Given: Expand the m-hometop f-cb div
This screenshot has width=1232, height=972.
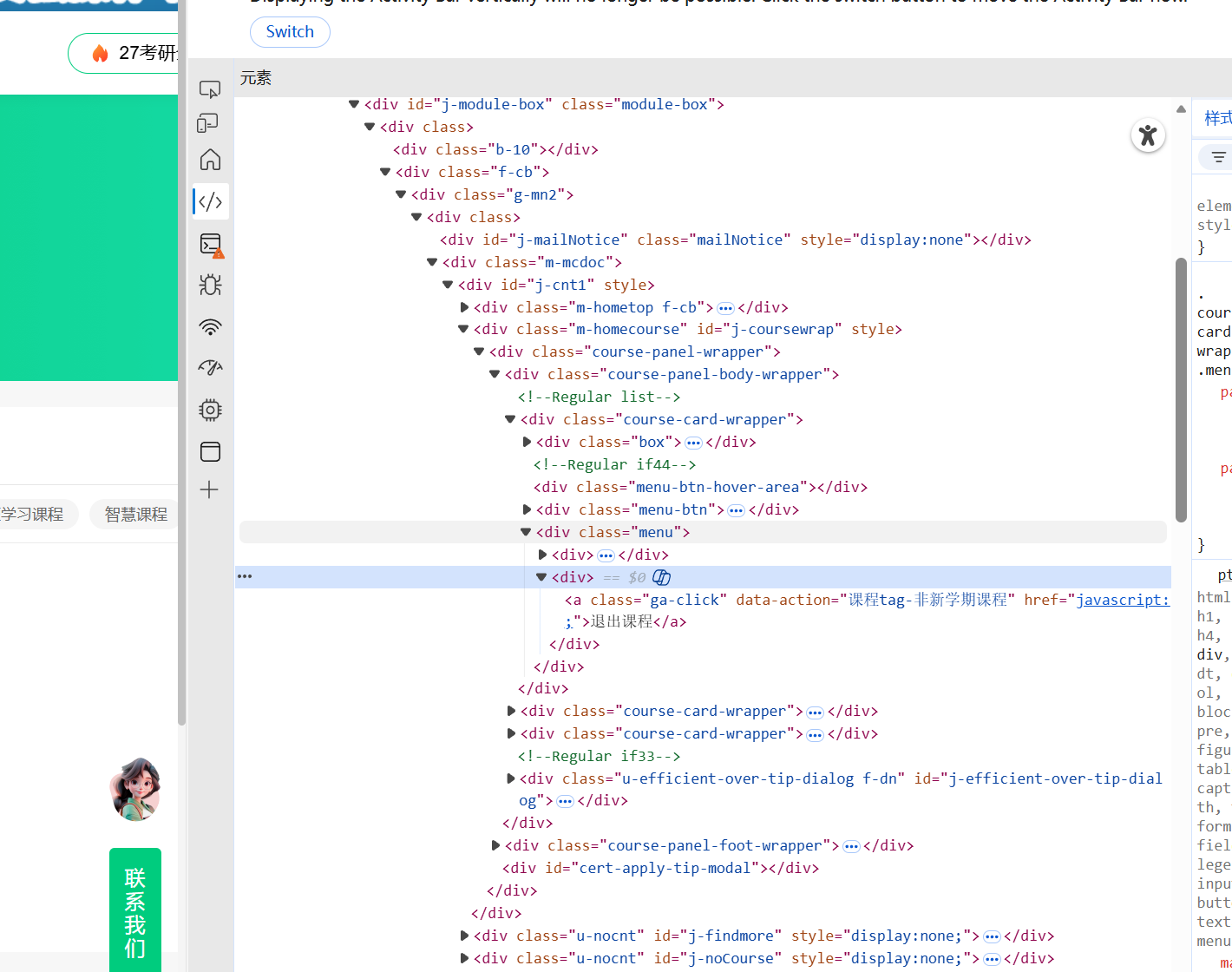Looking at the screenshot, I should pyautogui.click(x=464, y=307).
